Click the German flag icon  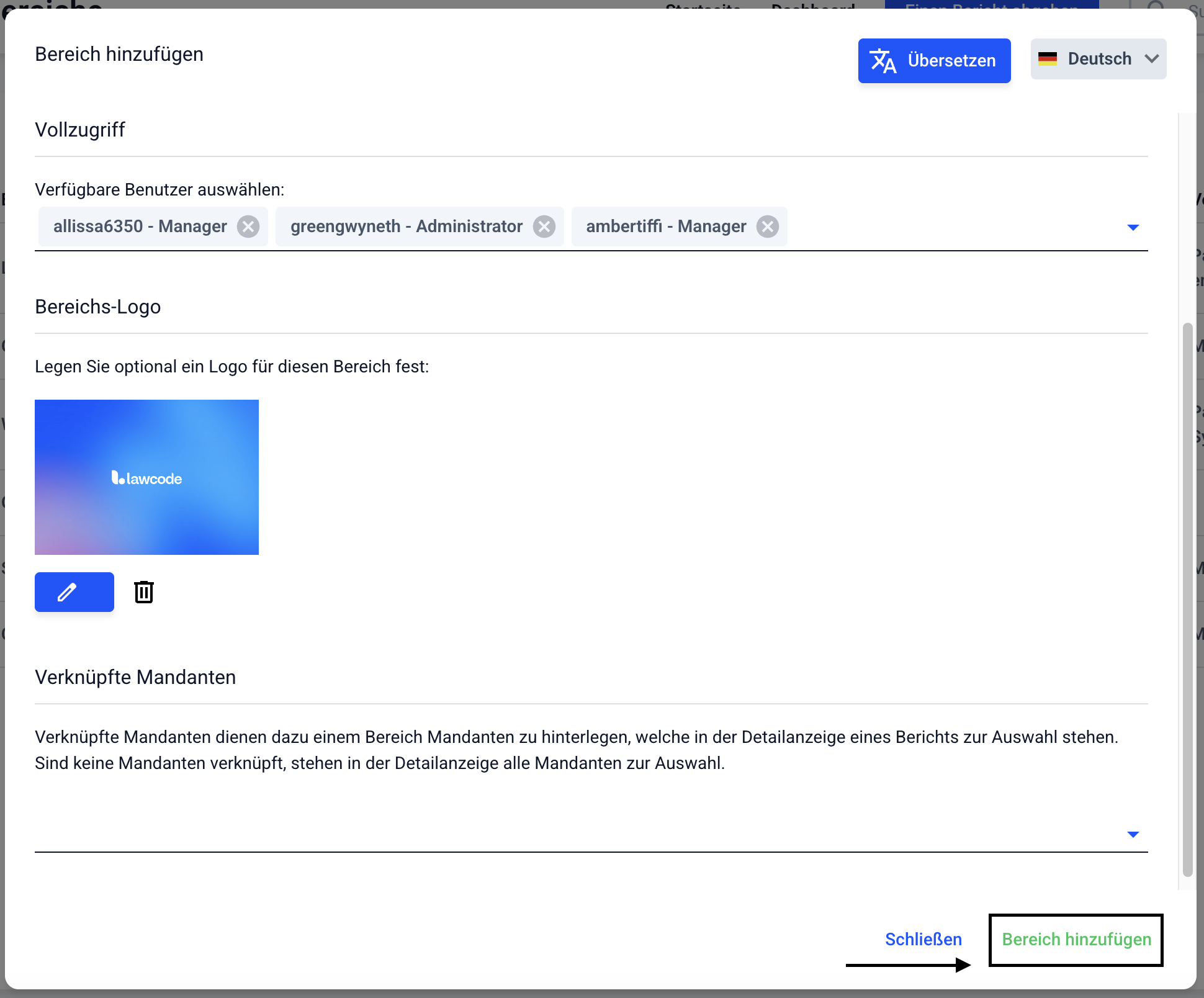point(1048,59)
